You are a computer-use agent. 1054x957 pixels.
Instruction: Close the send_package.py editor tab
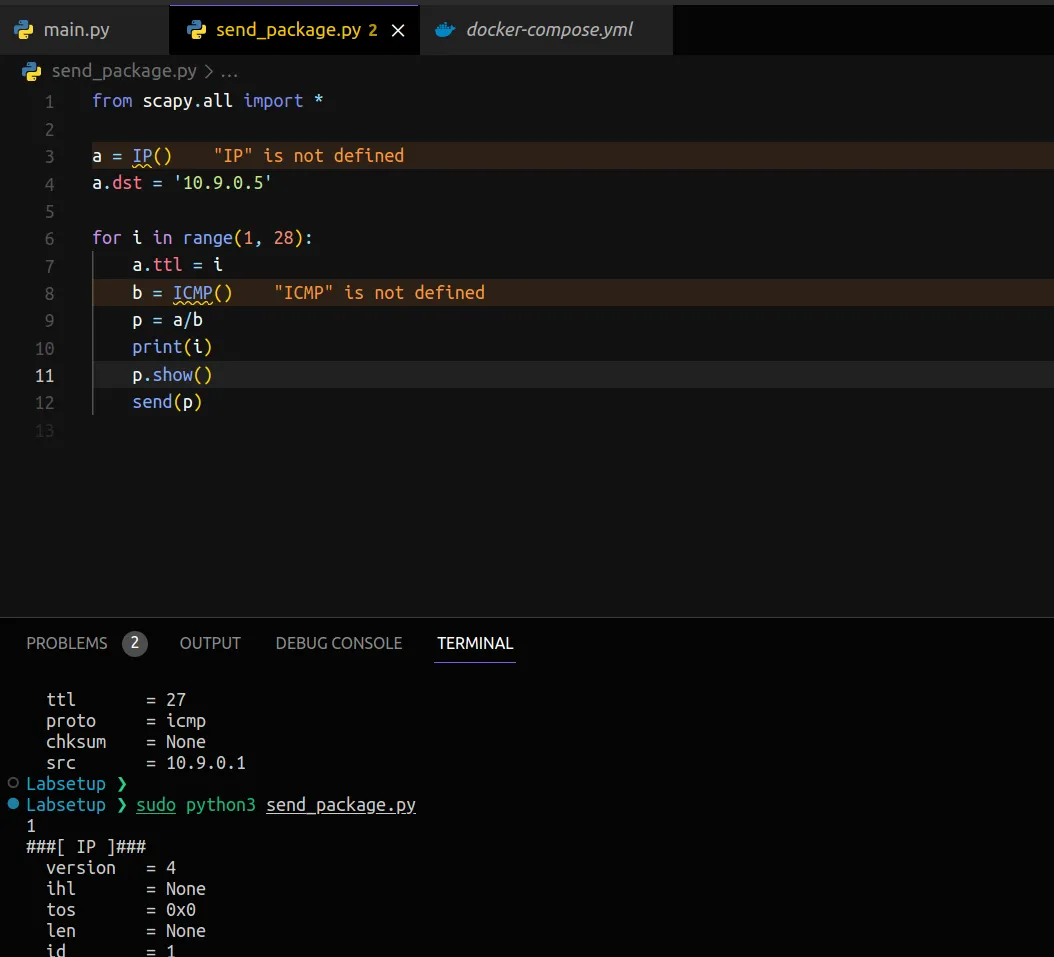[398, 31]
